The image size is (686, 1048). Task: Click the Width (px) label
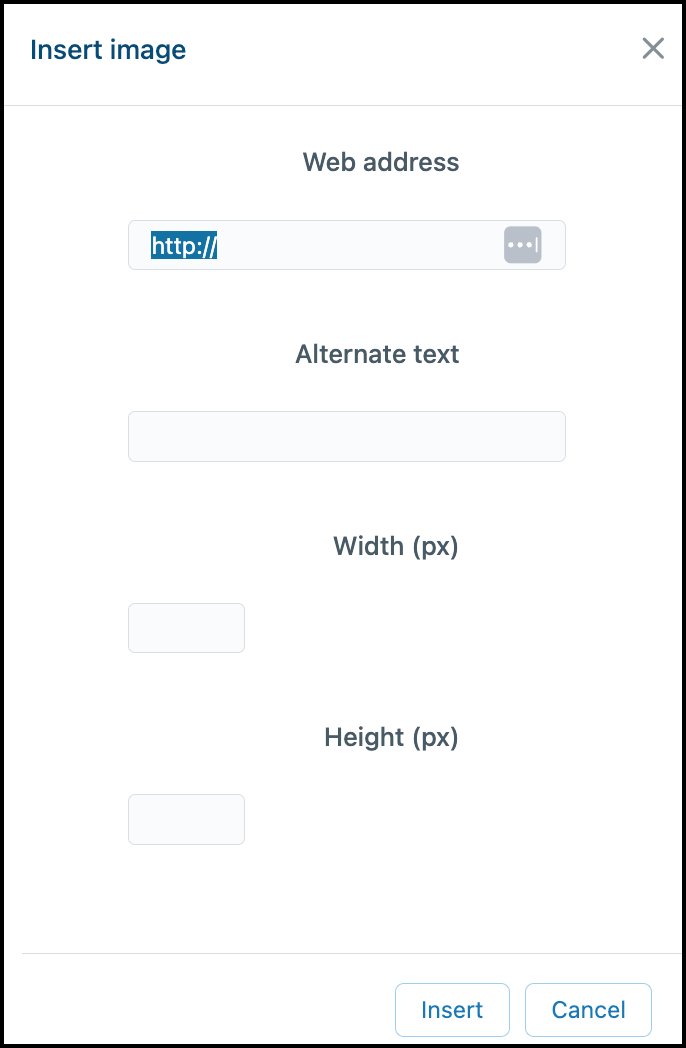pyautogui.click(x=396, y=546)
